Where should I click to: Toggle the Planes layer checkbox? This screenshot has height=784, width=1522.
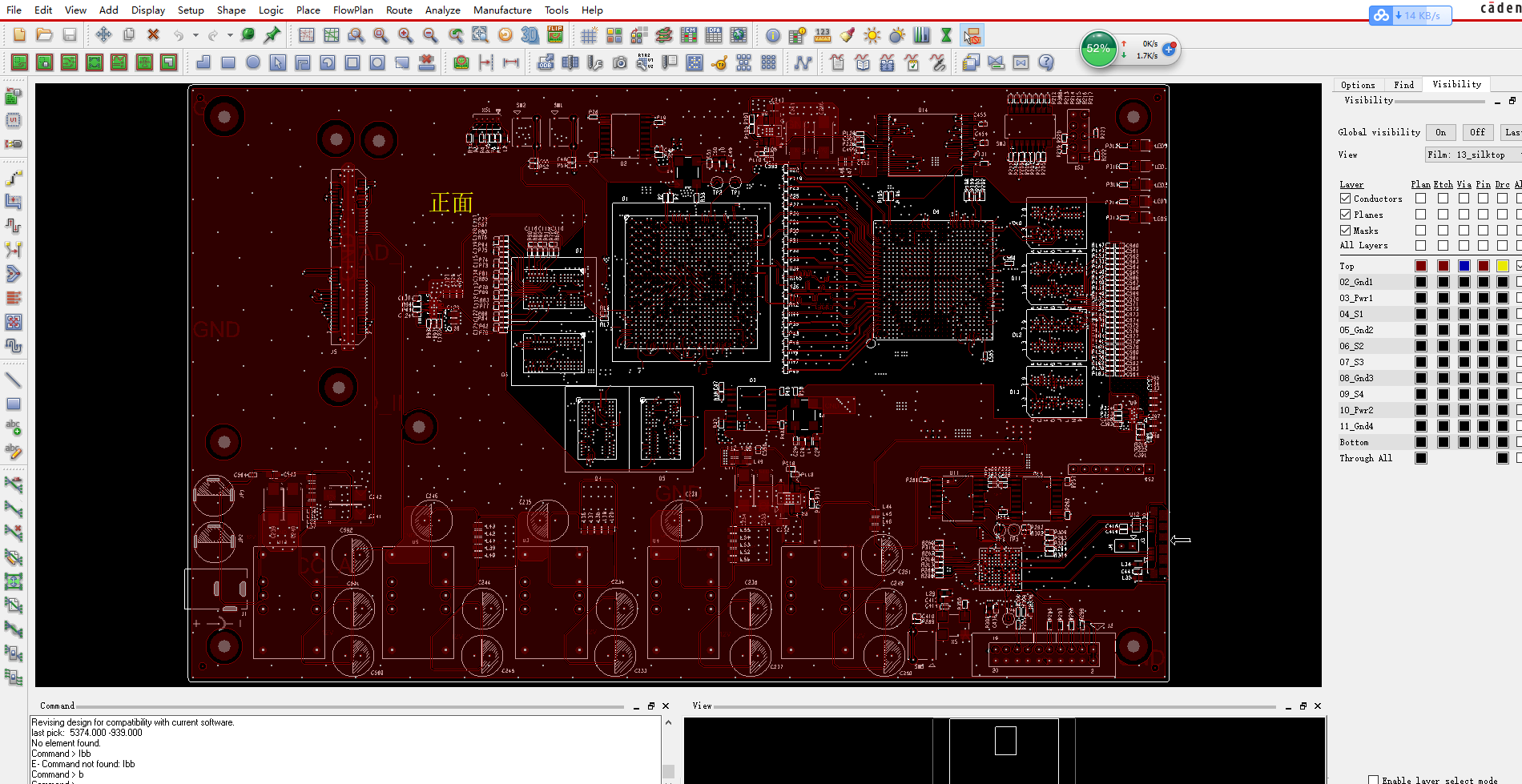(x=1346, y=215)
